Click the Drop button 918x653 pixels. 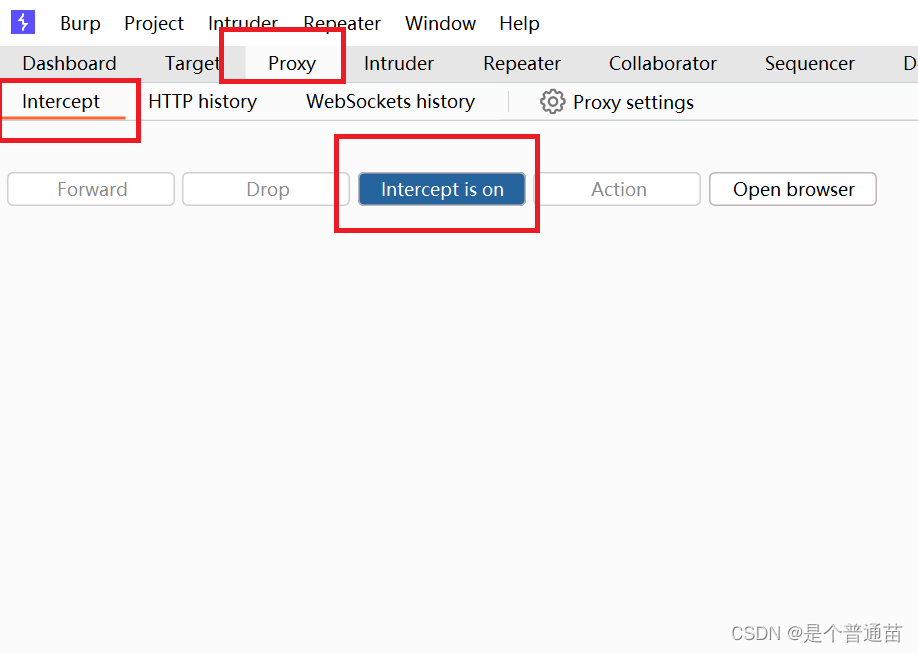coord(266,189)
